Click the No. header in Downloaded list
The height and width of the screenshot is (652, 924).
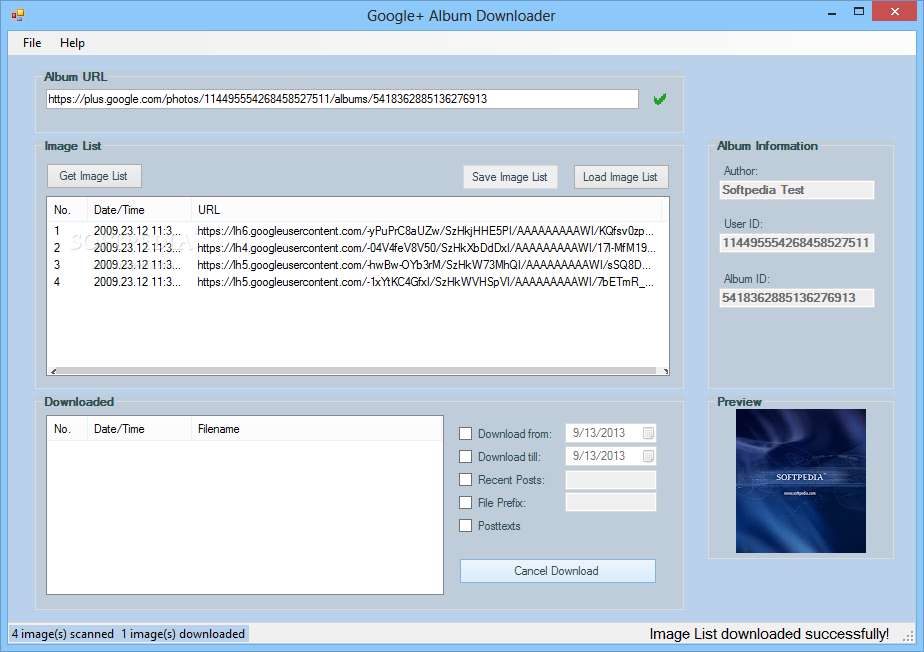(x=67, y=429)
